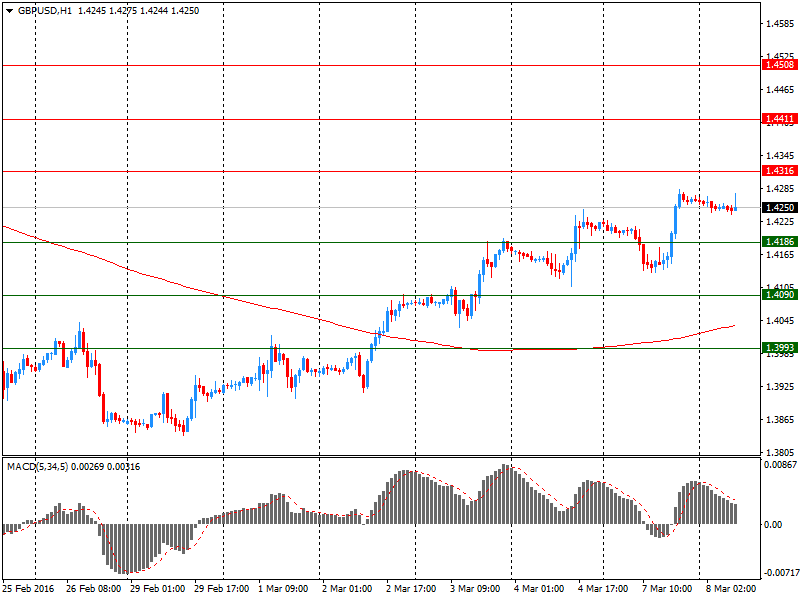The image size is (800, 600).
Task: Select the 1.4411 red price label
Action: (x=780, y=119)
